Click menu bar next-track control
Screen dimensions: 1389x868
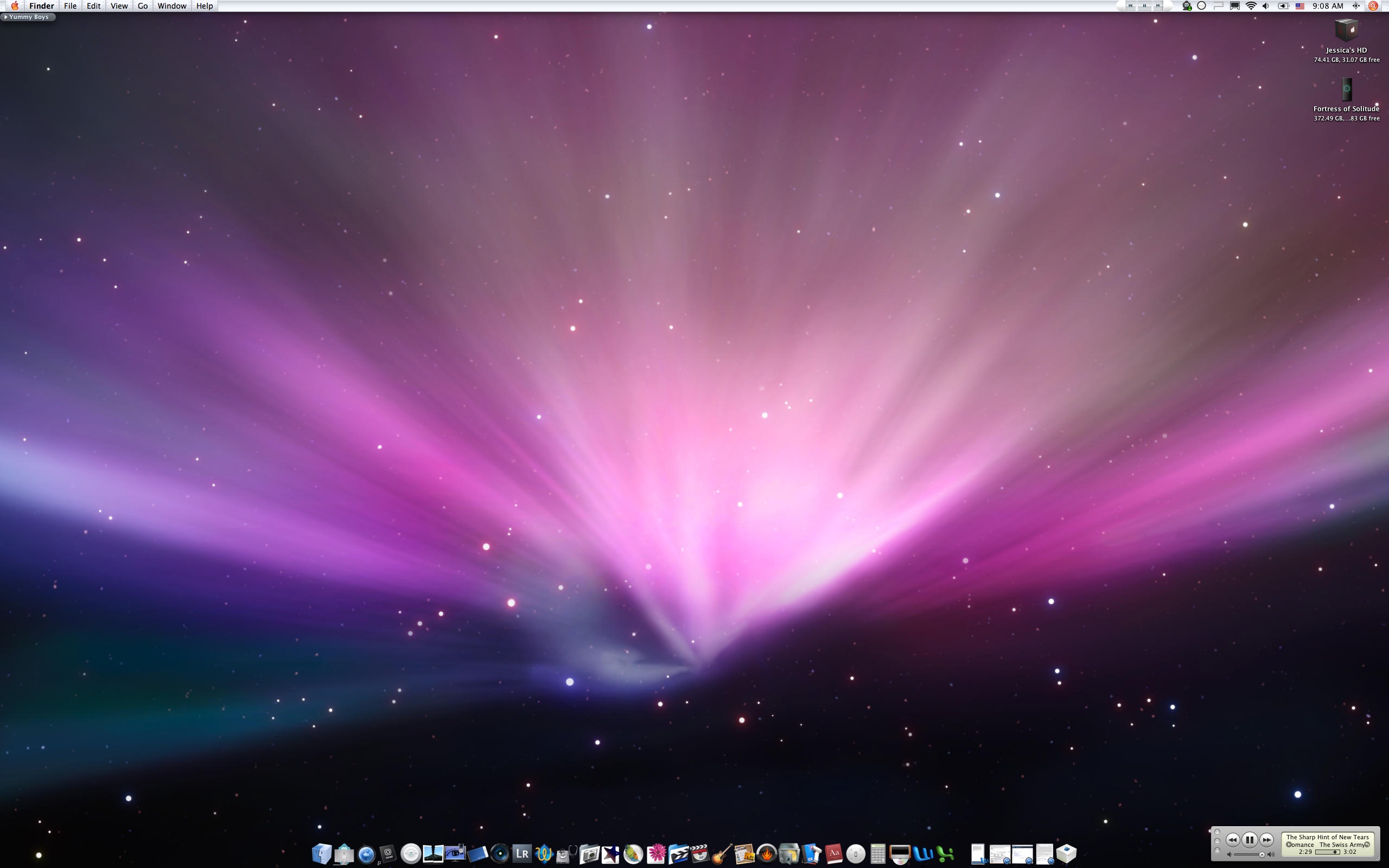[x=1158, y=6]
